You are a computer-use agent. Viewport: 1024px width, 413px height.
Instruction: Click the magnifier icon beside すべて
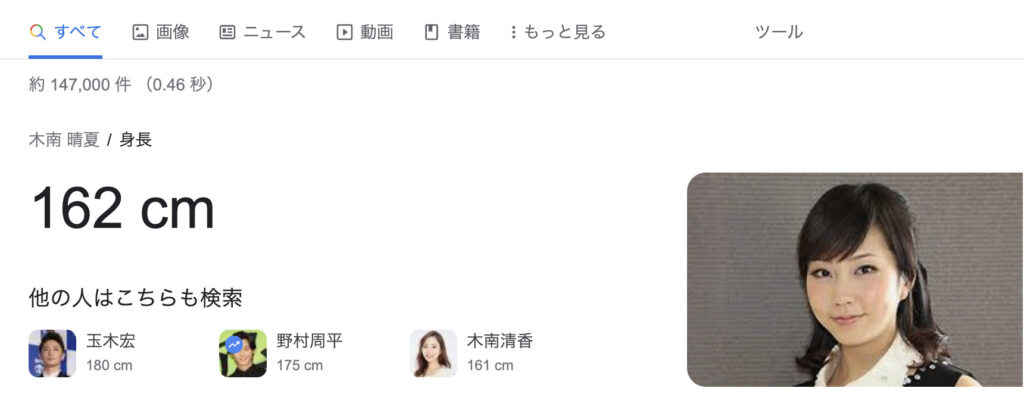pos(38,32)
